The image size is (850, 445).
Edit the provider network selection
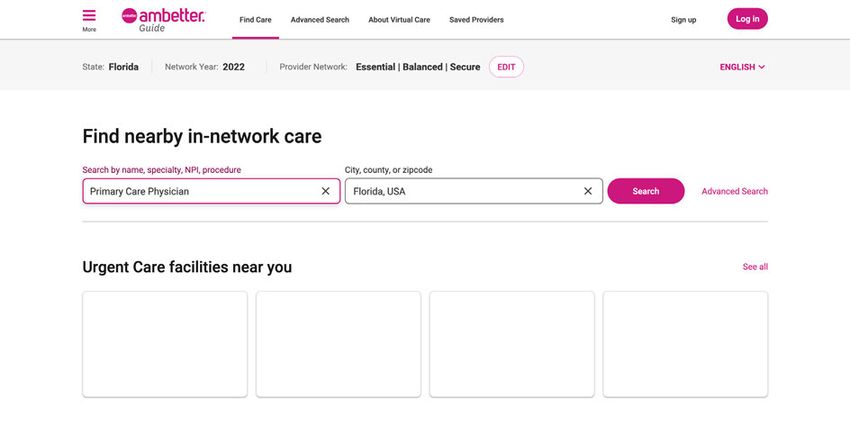tap(506, 67)
